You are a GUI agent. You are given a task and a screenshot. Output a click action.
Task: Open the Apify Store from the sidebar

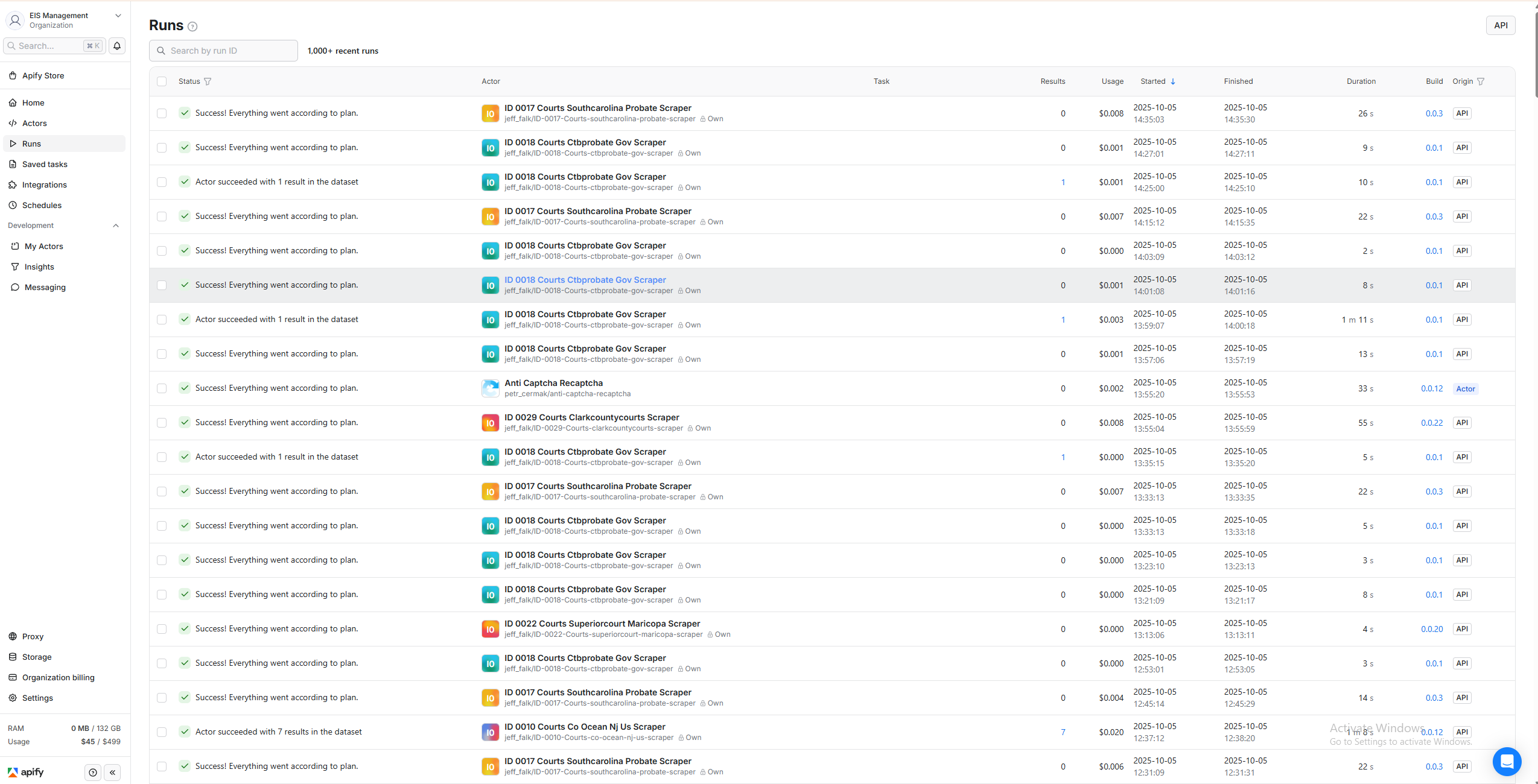[43, 75]
